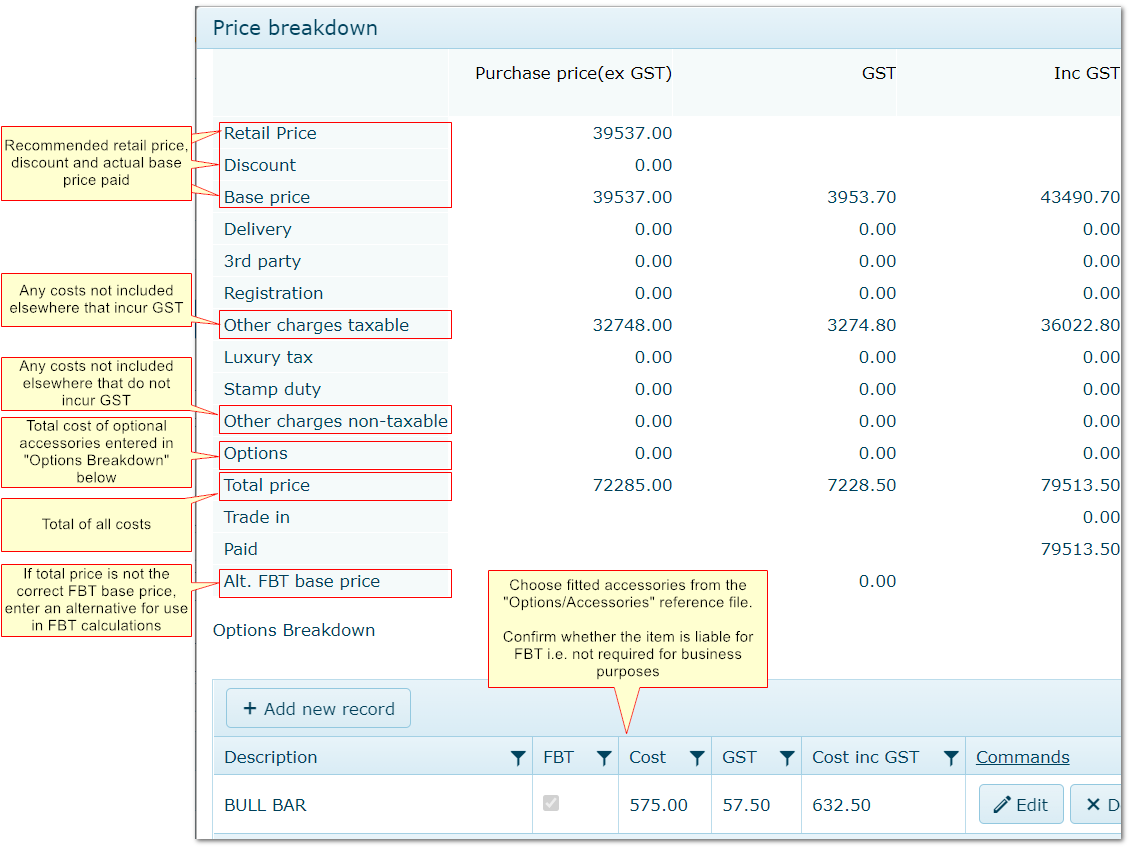1131x849 pixels.
Task: Click the Price breakdown panel header
Action: (x=296, y=28)
